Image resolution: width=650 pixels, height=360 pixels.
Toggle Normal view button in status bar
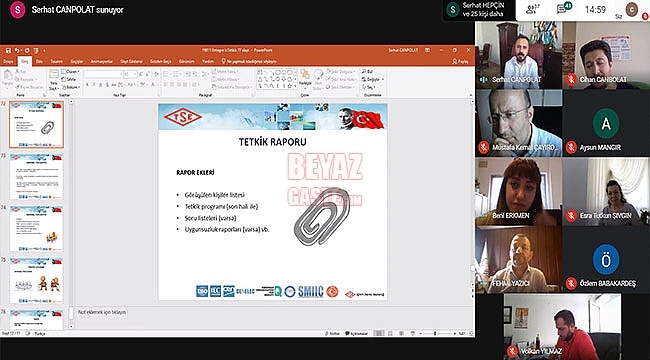(x=379, y=333)
